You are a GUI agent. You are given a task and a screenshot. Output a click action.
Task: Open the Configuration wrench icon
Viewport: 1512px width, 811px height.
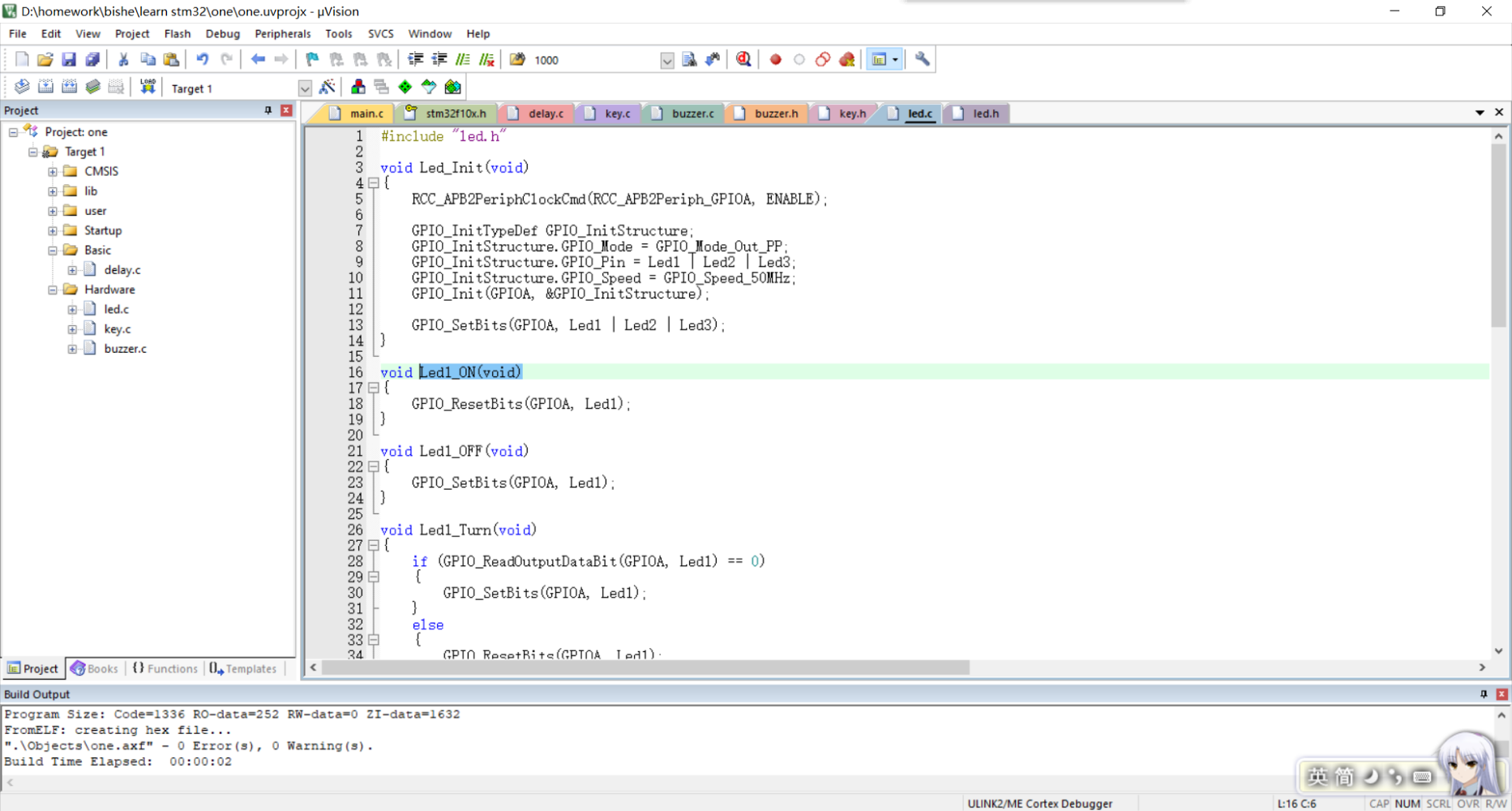tap(922, 59)
